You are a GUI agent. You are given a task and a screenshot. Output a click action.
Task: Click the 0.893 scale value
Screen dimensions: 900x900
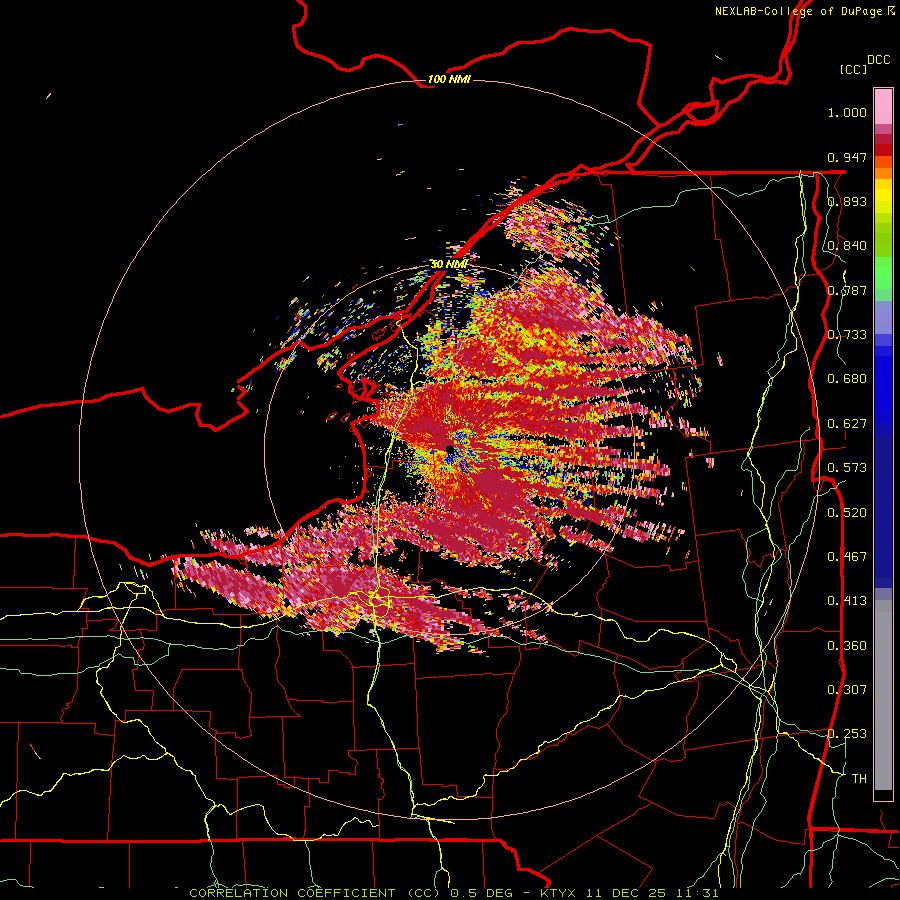847,201
